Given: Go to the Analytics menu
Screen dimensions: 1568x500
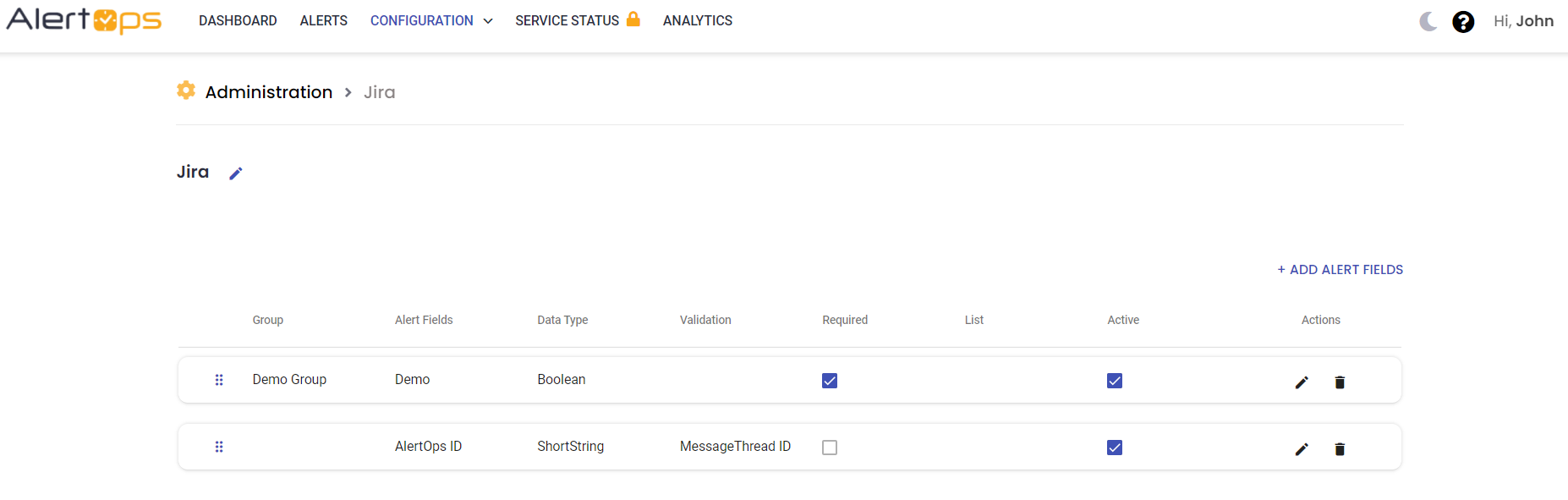Looking at the screenshot, I should point(698,20).
